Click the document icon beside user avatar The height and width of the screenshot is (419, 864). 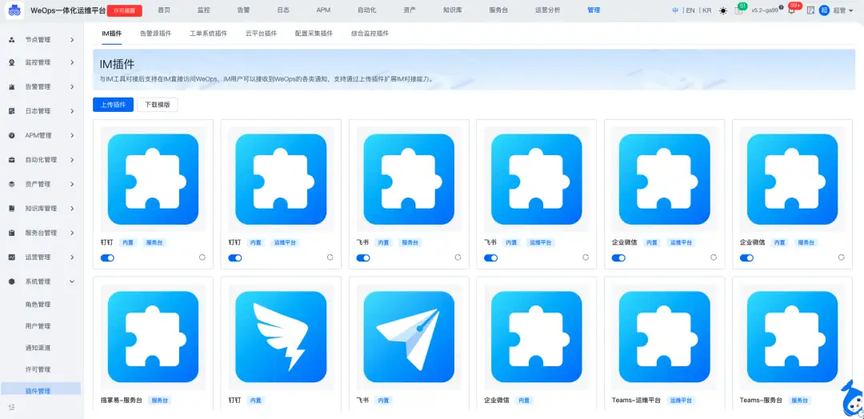click(x=811, y=10)
